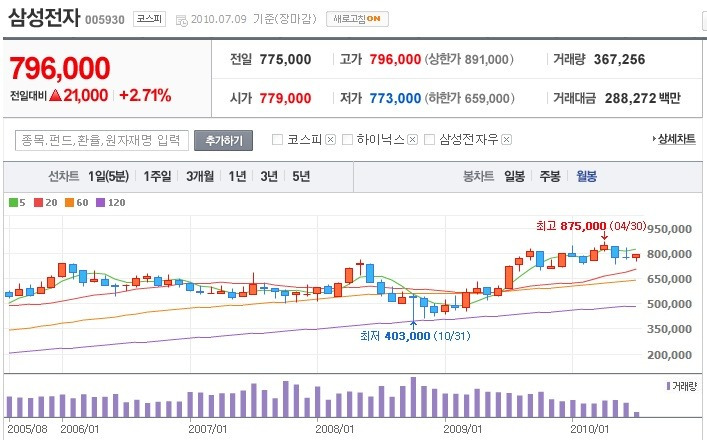707x440 pixels.
Task: Click the 최저 403,000 low marker label
Action: pos(415,336)
